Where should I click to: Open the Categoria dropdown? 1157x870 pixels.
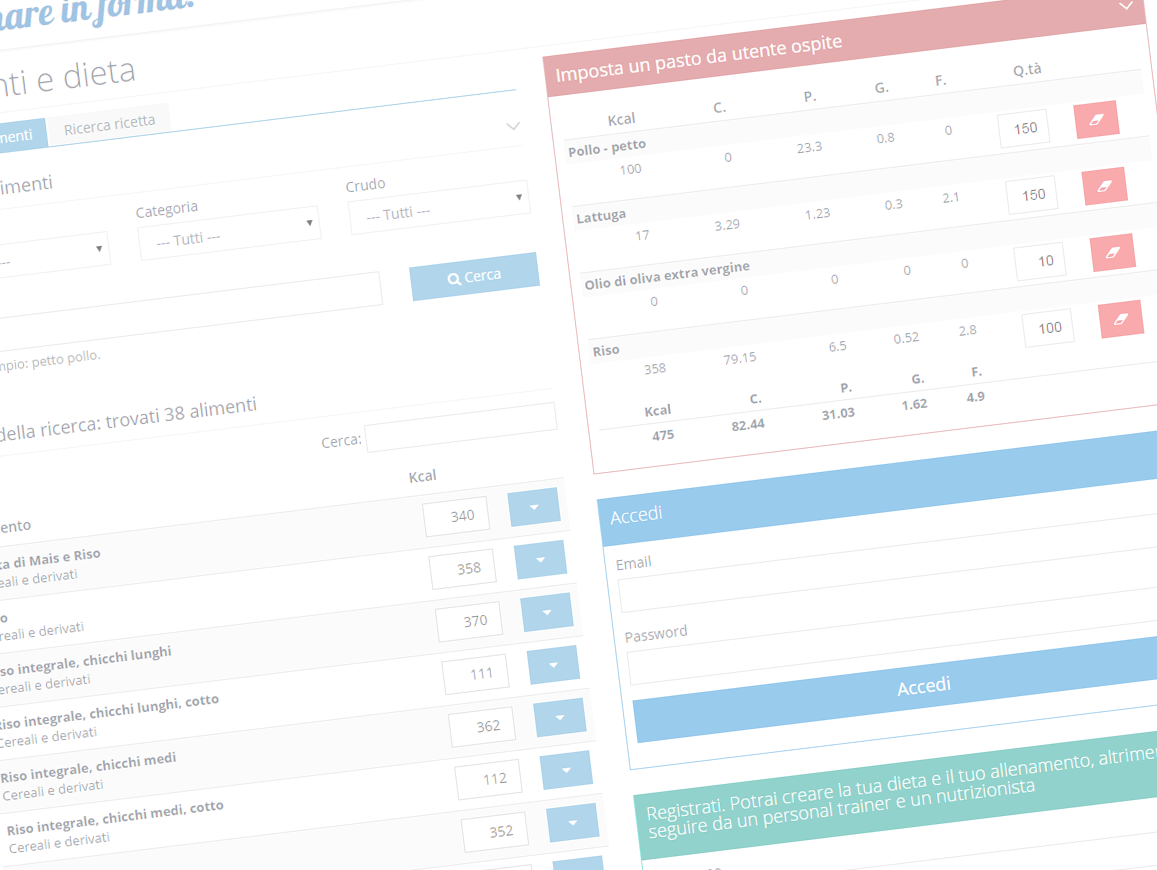coord(229,233)
